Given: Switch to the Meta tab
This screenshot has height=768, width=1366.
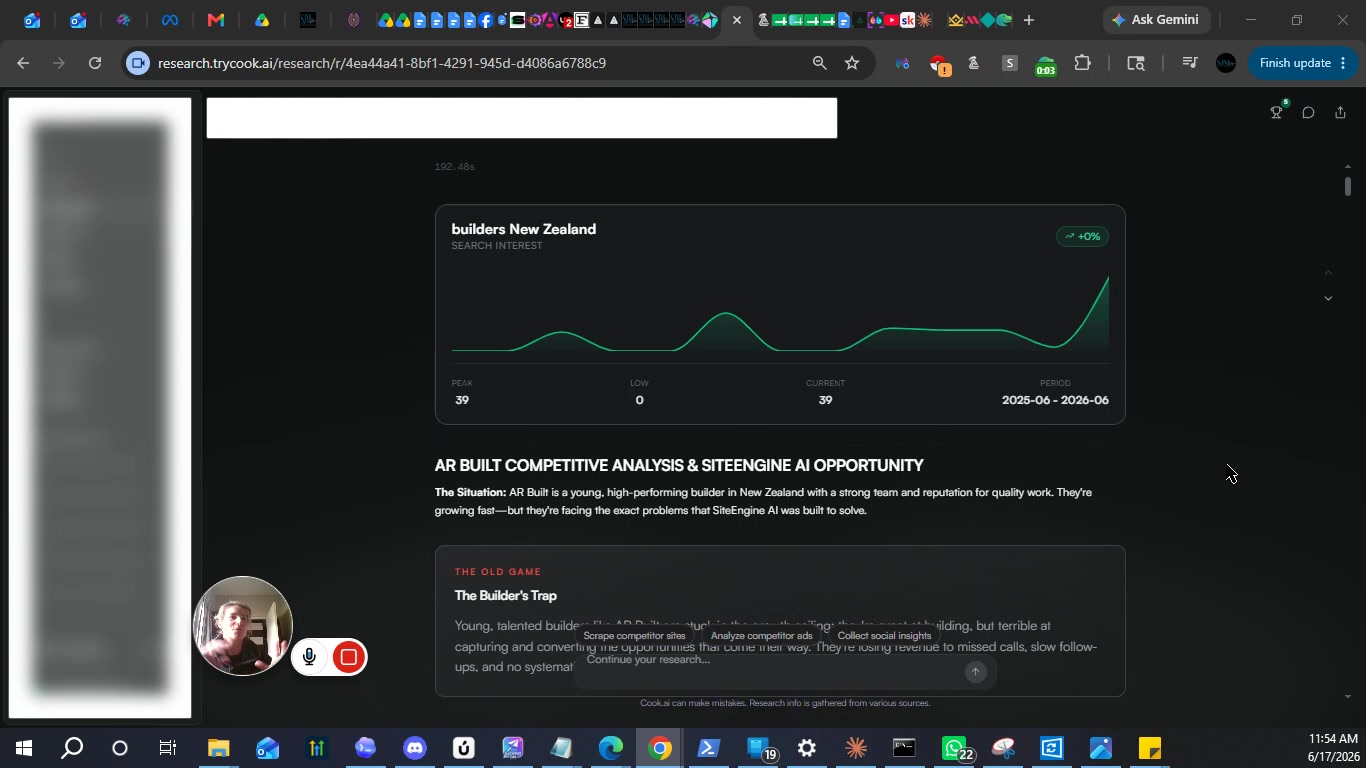Looking at the screenshot, I should pyautogui.click(x=169, y=20).
